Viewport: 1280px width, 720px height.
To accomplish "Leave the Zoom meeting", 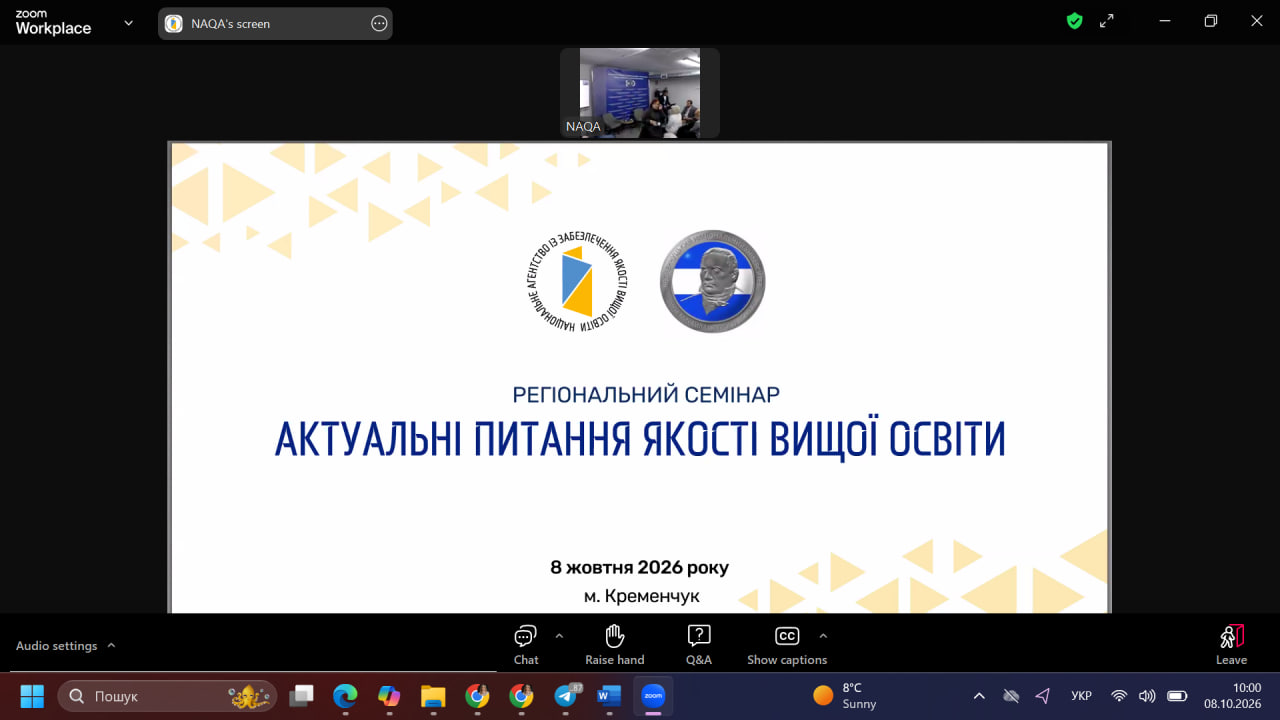I will 1231,645.
